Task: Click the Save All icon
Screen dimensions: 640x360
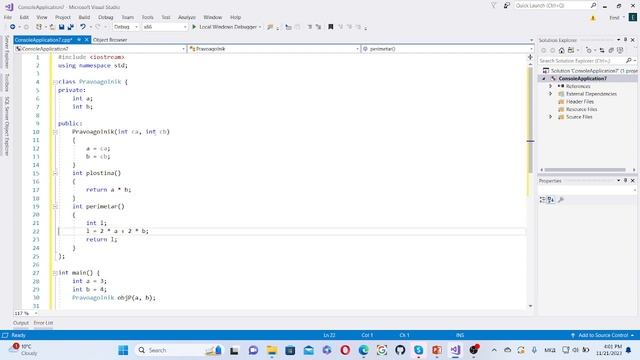Action: [x=71, y=27]
